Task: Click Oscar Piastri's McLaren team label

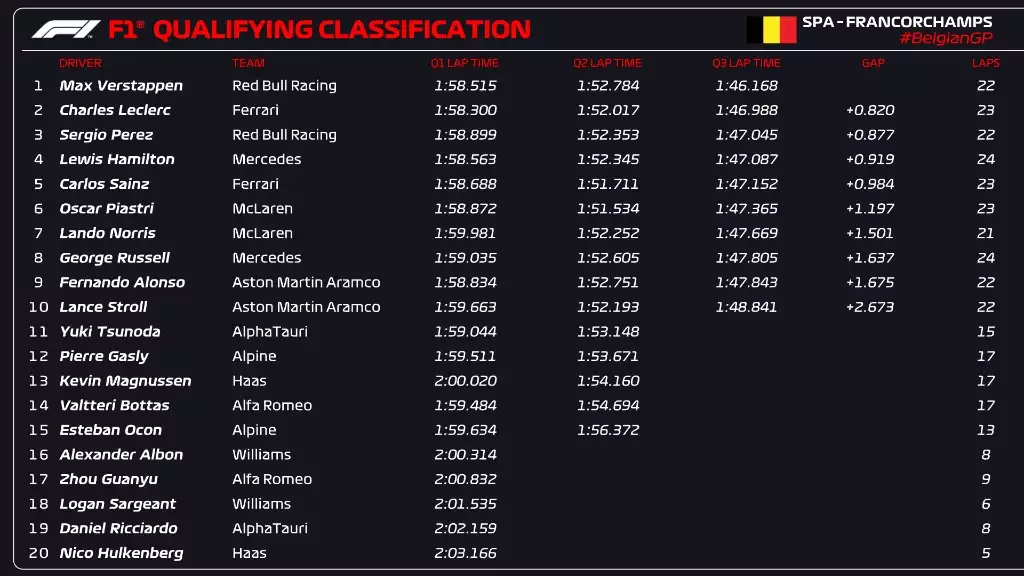Action: coord(262,208)
